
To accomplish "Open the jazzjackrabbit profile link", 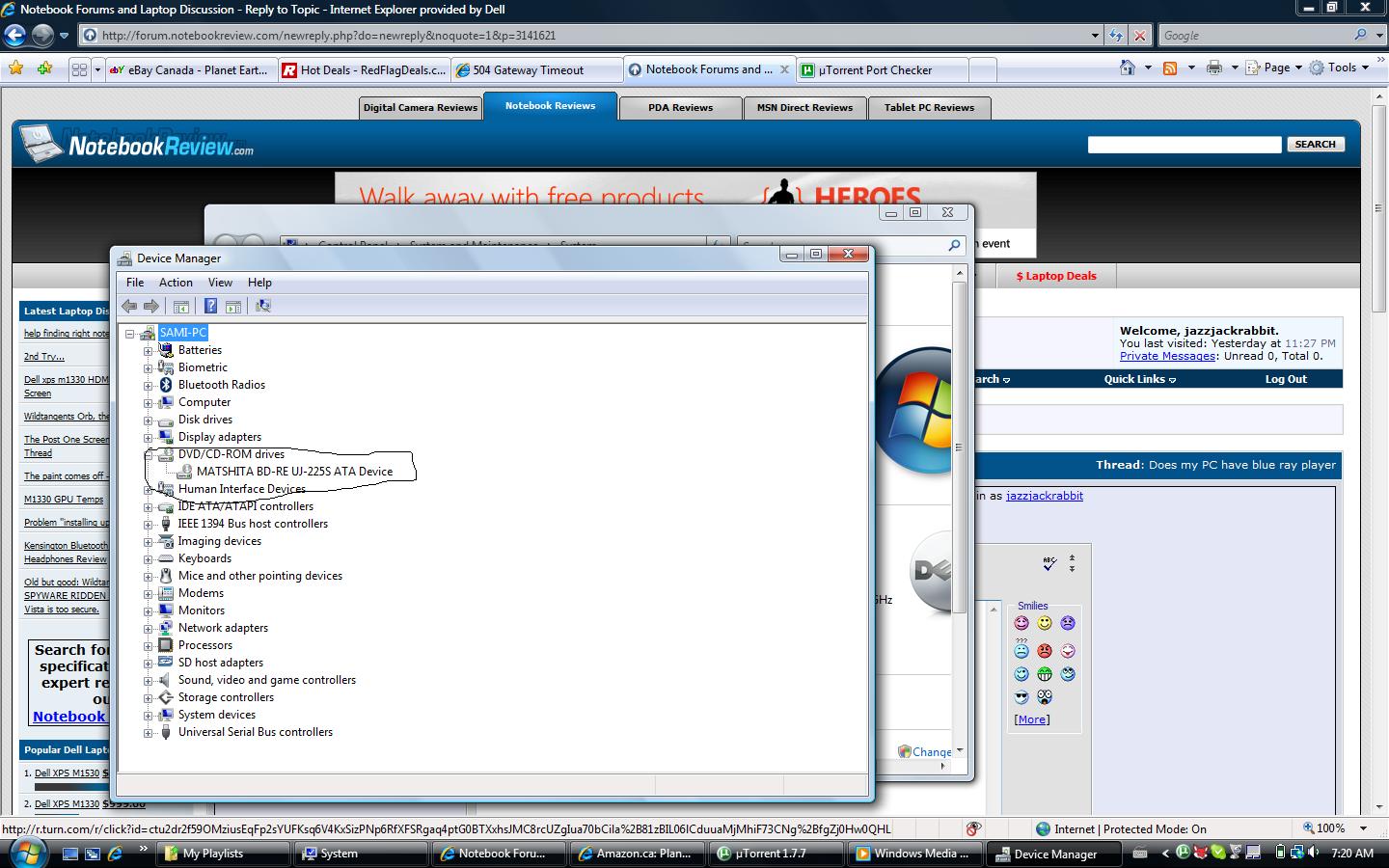I will (1044, 496).
